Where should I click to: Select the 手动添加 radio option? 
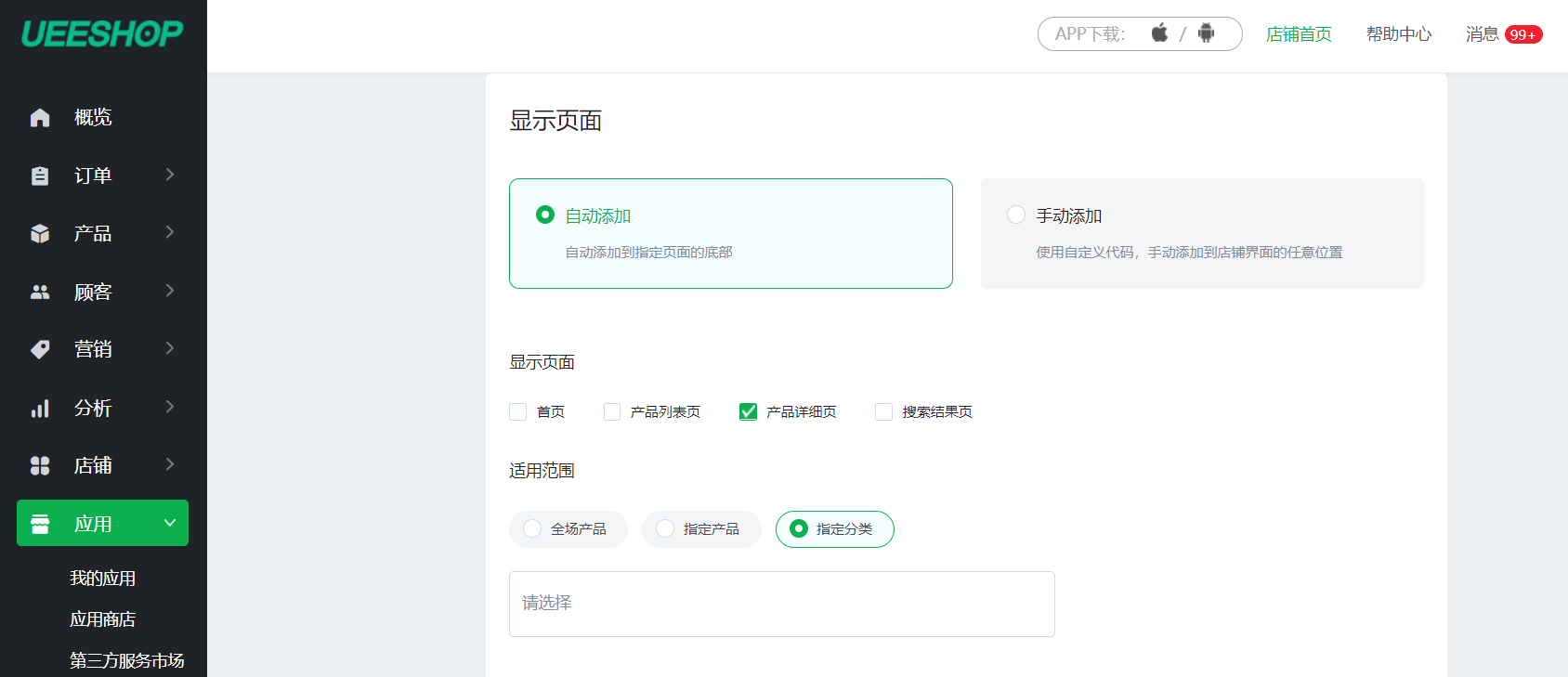[x=1016, y=215]
